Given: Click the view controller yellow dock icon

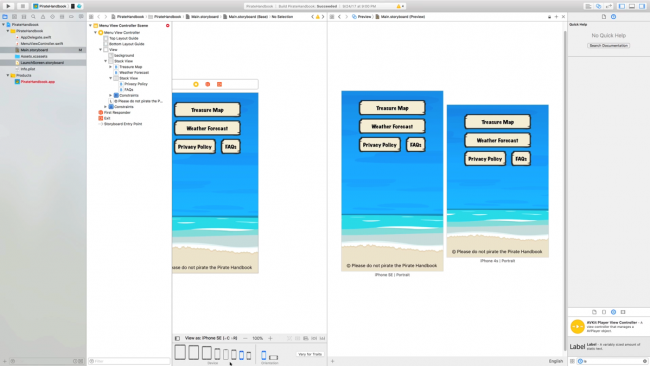Looking at the screenshot, I should [196, 85].
